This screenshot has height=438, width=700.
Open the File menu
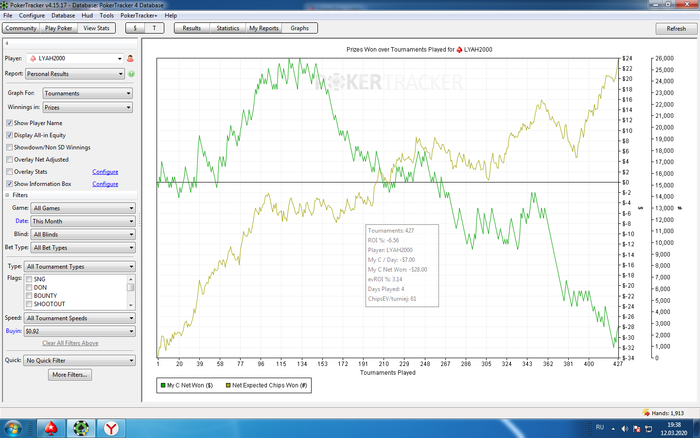8,15
